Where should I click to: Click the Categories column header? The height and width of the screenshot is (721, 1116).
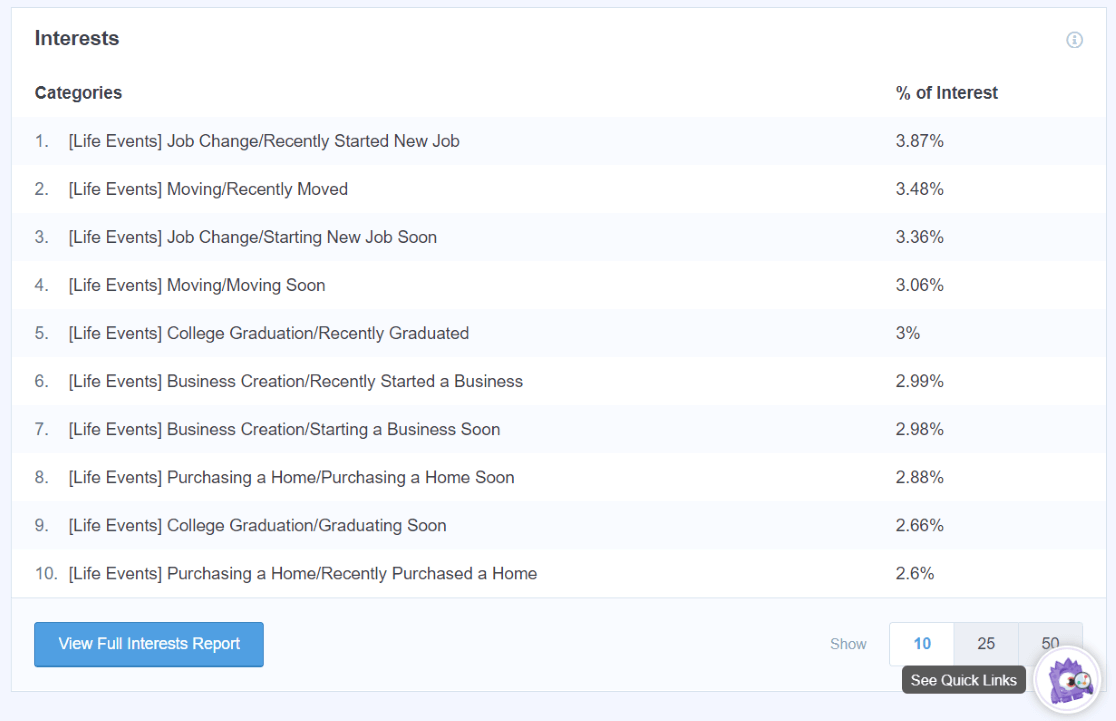(78, 93)
